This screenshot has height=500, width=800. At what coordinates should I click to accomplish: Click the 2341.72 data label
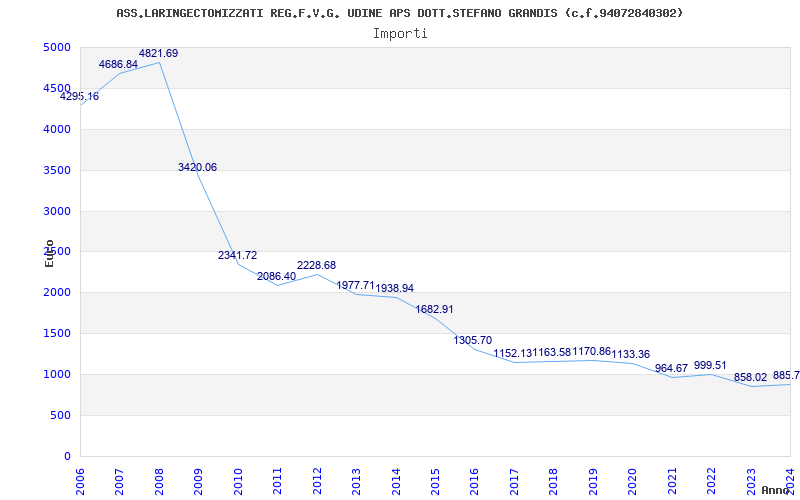[x=237, y=256]
